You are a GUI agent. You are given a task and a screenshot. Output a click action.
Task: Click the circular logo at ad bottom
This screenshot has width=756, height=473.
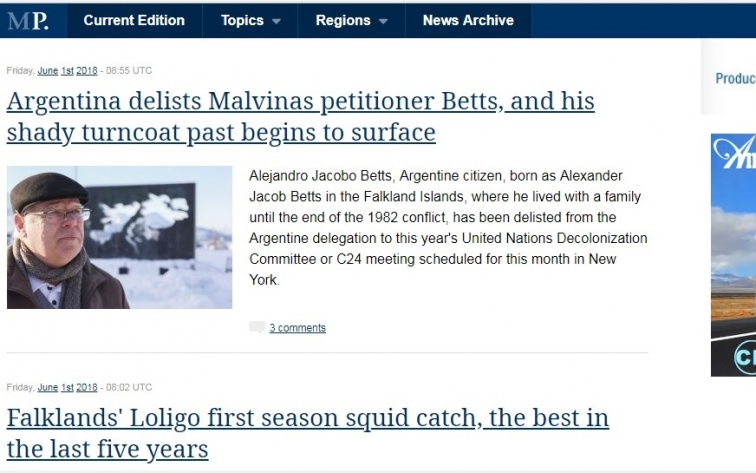point(745,357)
